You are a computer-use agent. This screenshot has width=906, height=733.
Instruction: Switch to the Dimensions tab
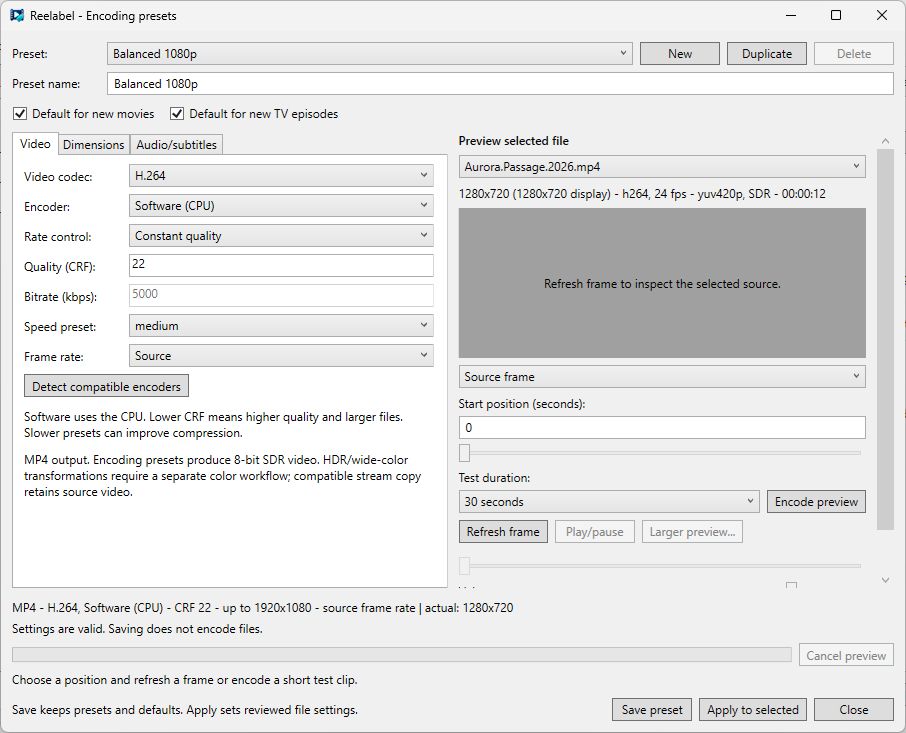tap(94, 144)
